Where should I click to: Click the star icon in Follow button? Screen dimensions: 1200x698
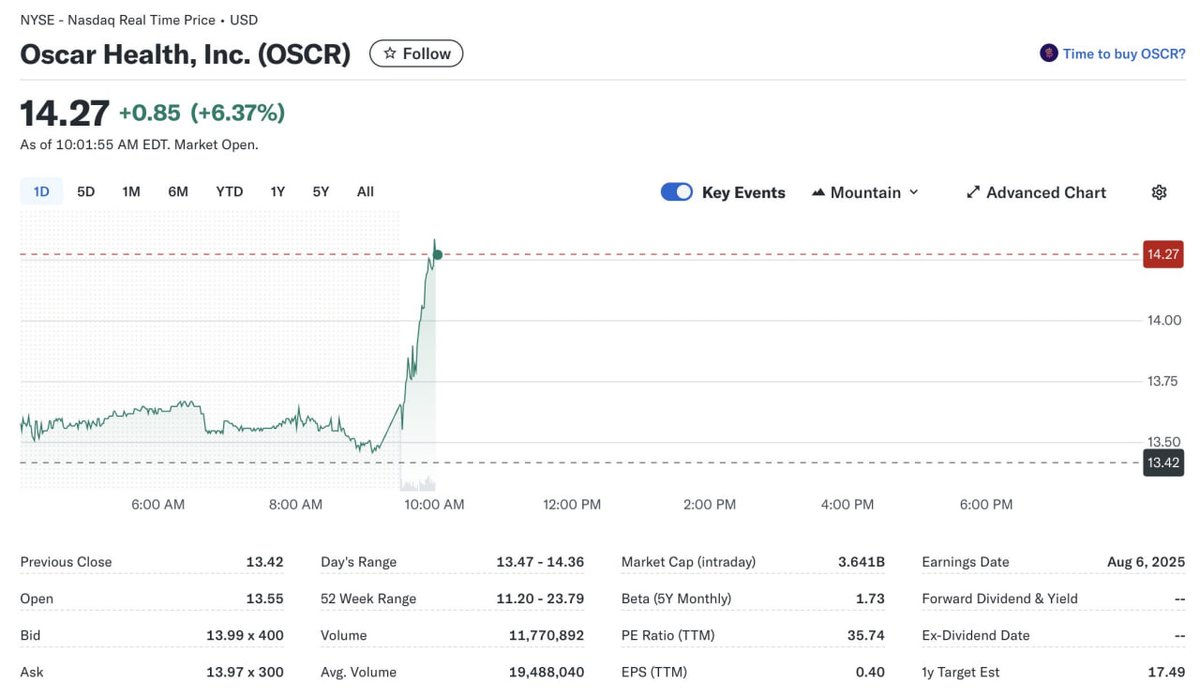pyautogui.click(x=390, y=54)
